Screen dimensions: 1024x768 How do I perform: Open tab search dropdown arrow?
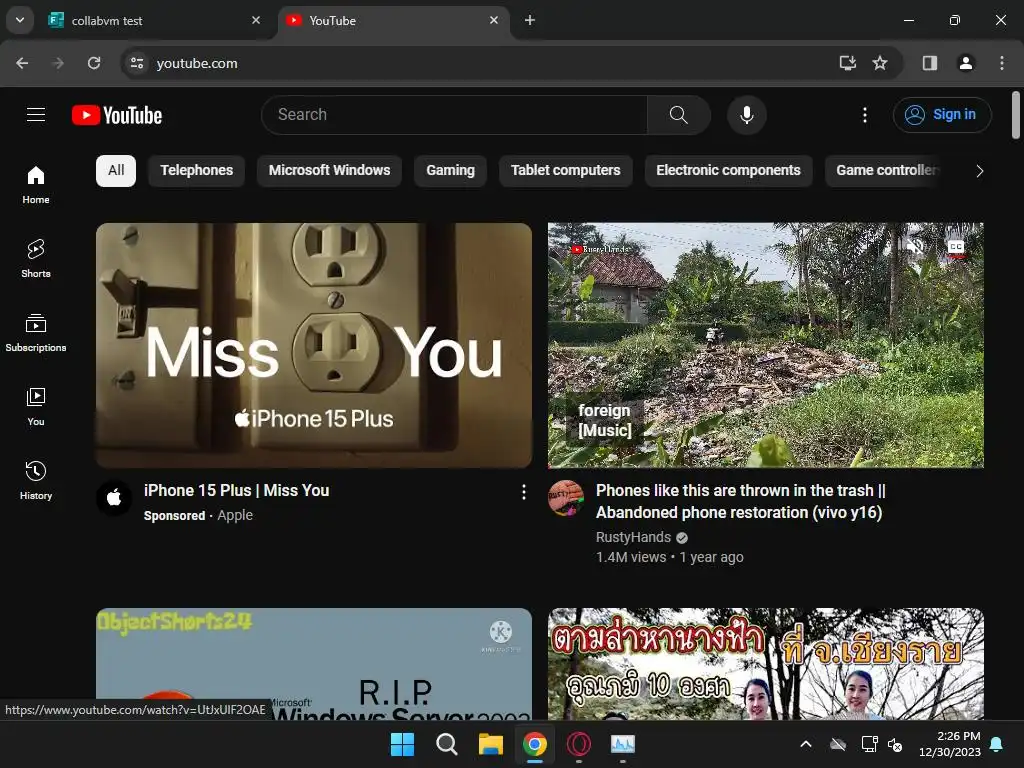(20, 20)
